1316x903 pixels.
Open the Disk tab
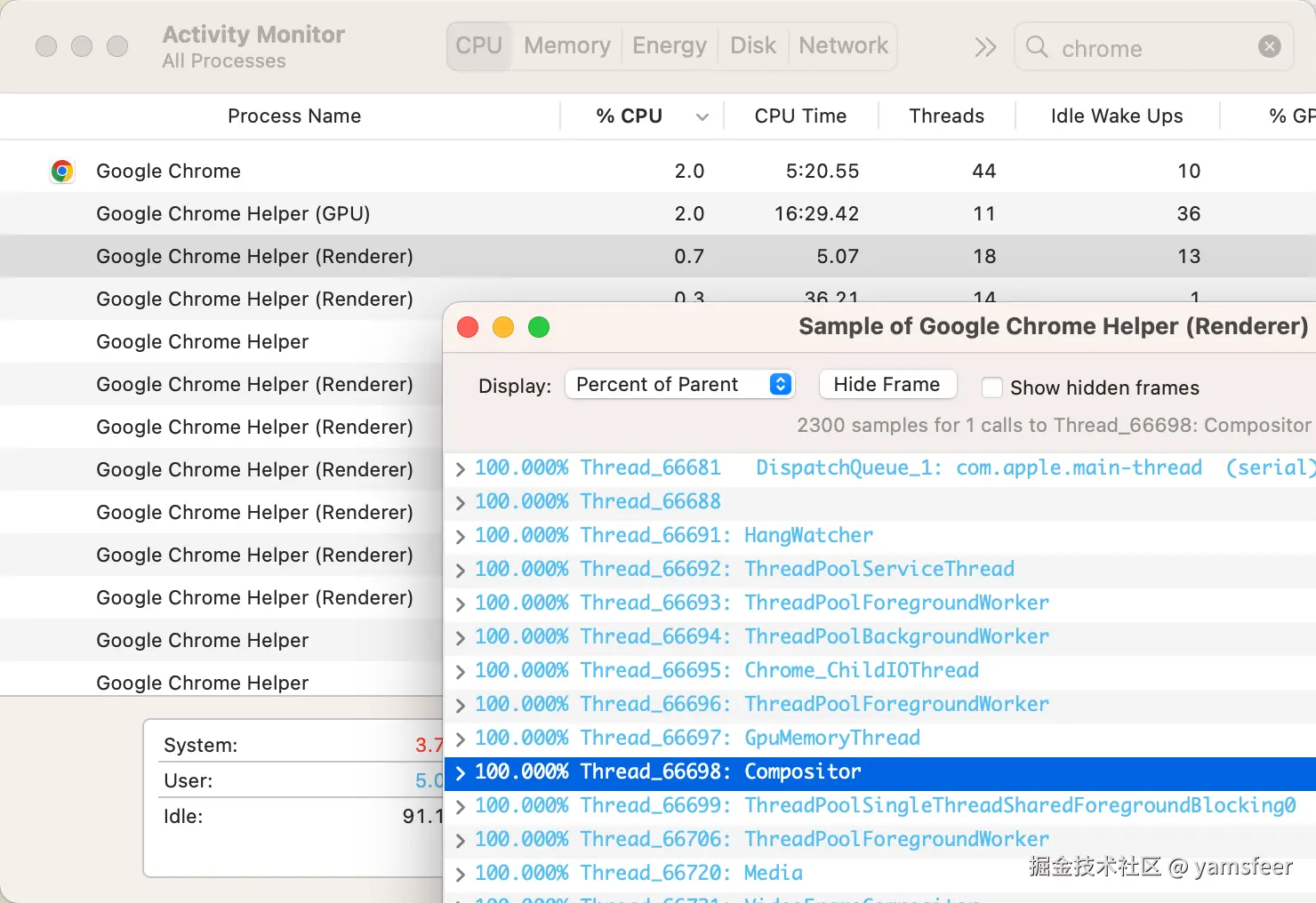click(753, 46)
